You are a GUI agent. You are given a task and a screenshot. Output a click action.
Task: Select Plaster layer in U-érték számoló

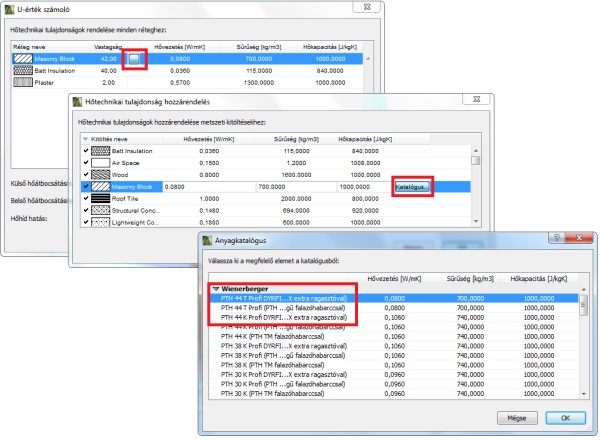(x=188, y=82)
